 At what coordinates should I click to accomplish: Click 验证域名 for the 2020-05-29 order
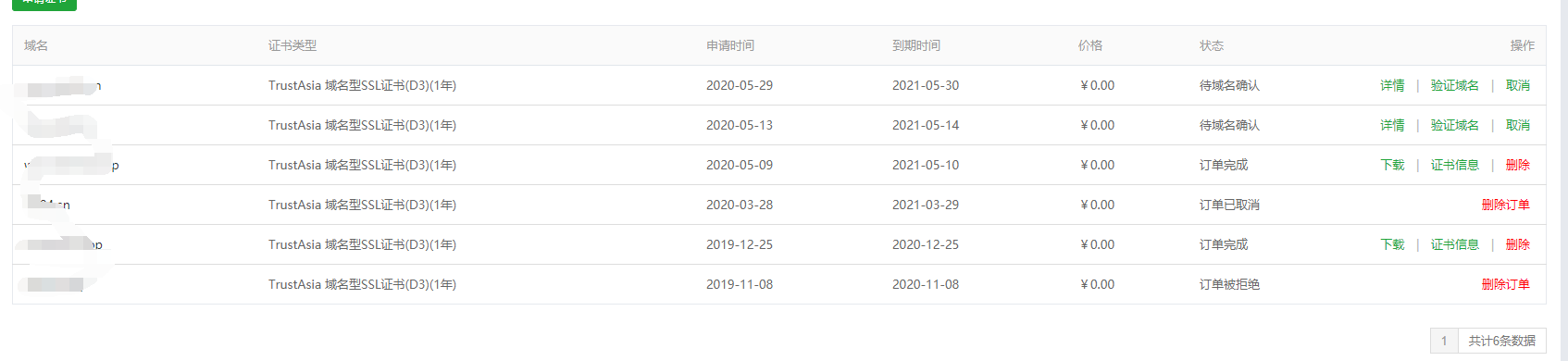pyautogui.click(x=1454, y=85)
